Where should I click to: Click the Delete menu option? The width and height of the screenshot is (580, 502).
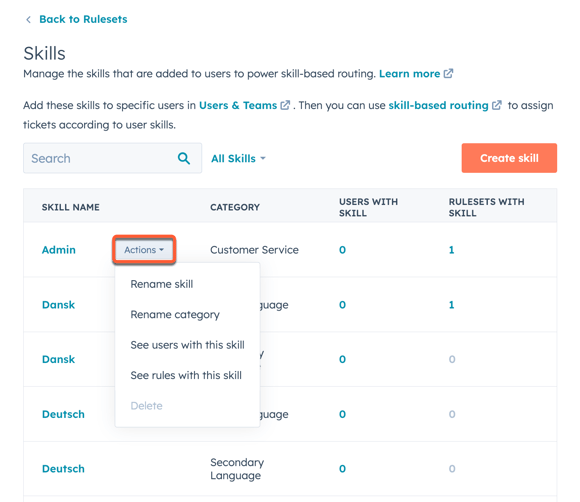coord(146,406)
